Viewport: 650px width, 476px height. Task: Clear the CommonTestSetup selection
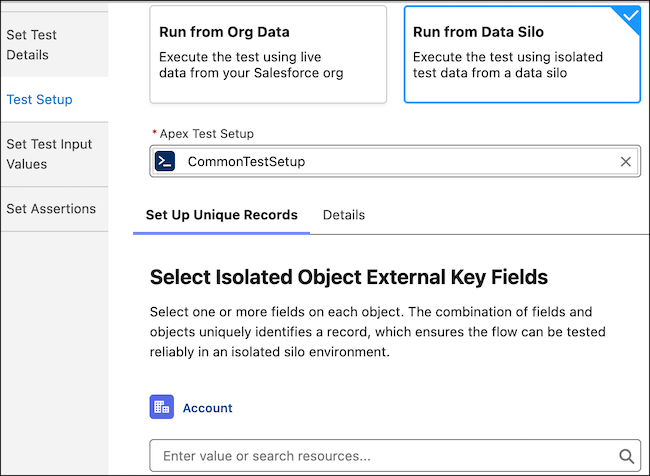(626, 161)
